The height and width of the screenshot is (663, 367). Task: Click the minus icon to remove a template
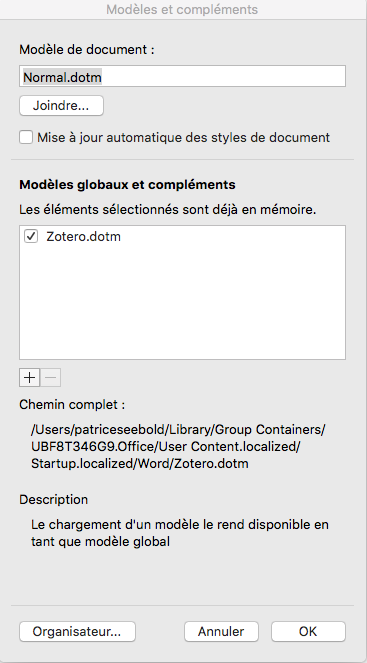(x=51, y=378)
